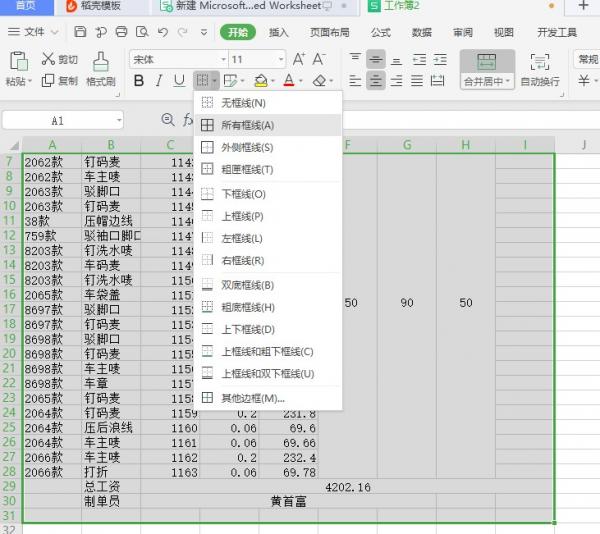Open quick access toolbar customize arrow
This screenshot has width=600, height=534.
pos(204,32)
